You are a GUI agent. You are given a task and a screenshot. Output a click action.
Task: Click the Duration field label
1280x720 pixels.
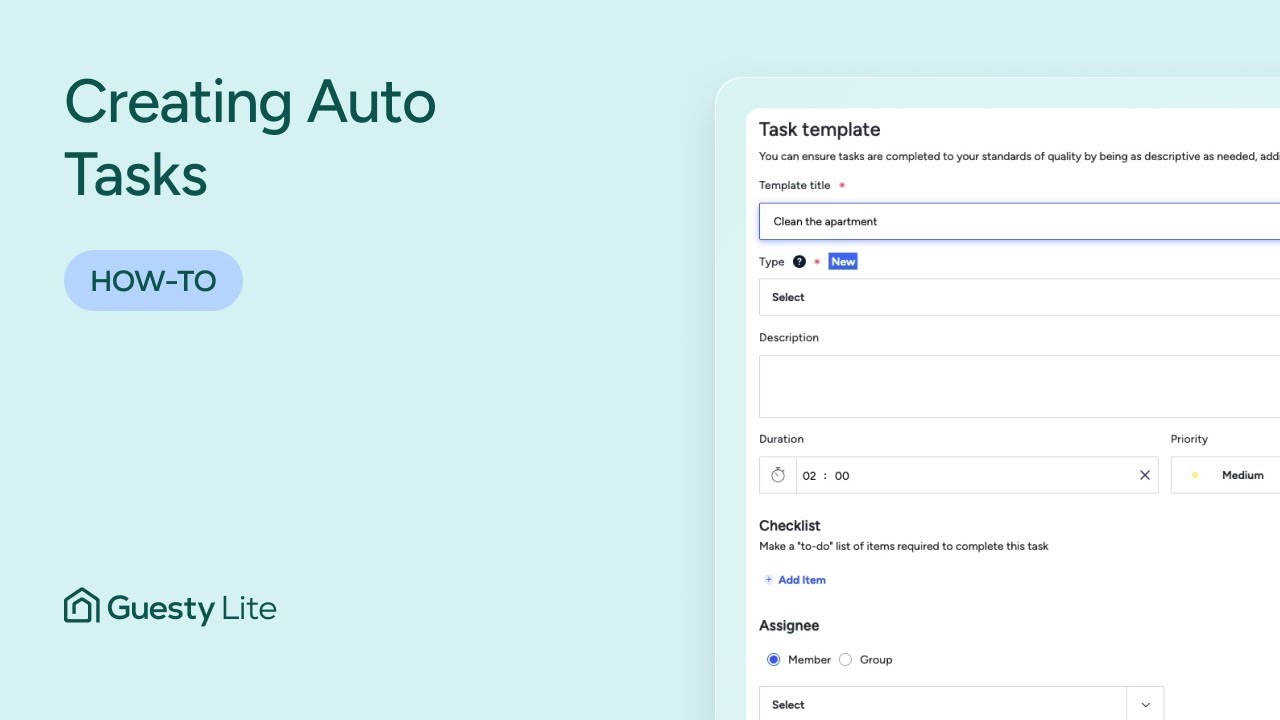(x=781, y=439)
